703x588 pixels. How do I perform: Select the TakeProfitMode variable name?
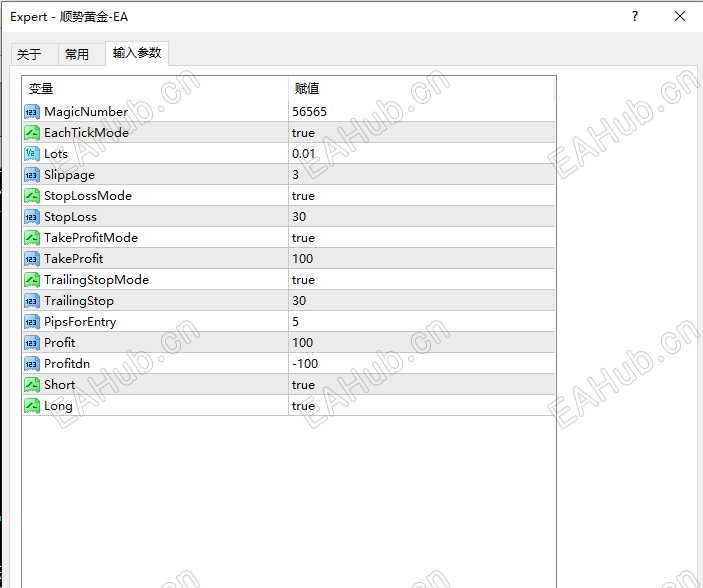pyautogui.click(x=91, y=238)
